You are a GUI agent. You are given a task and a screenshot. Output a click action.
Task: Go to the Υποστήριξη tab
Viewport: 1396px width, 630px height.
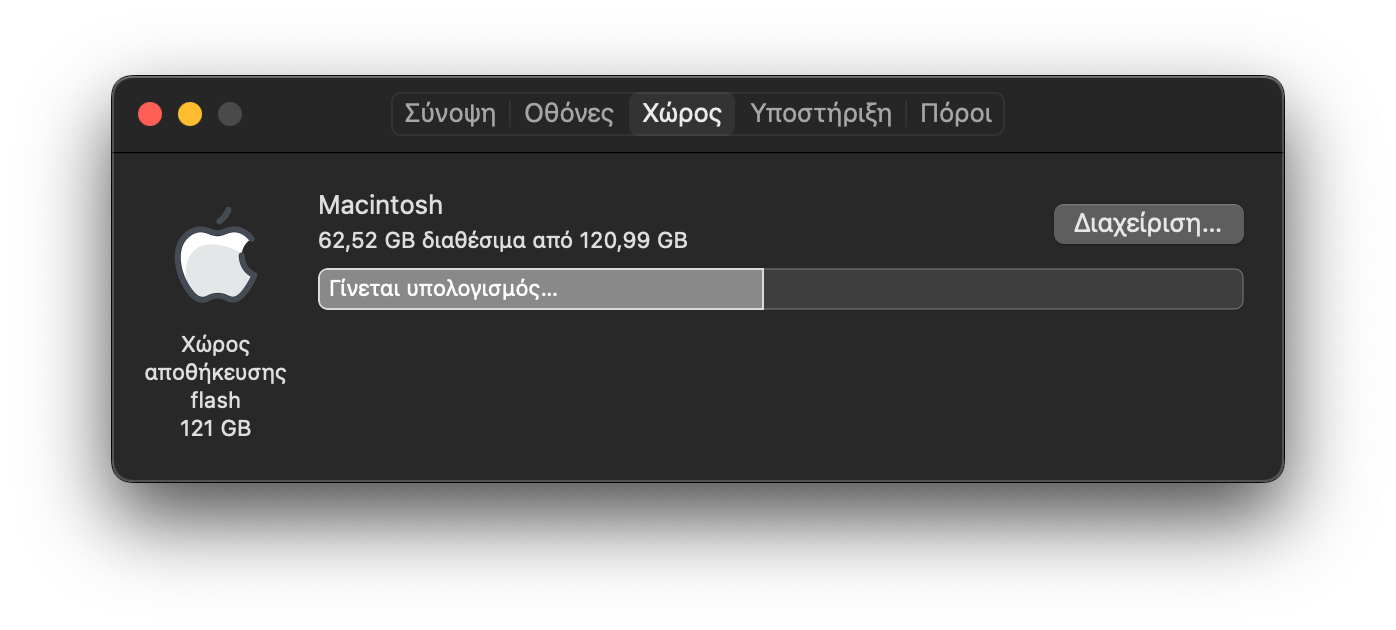pos(821,113)
